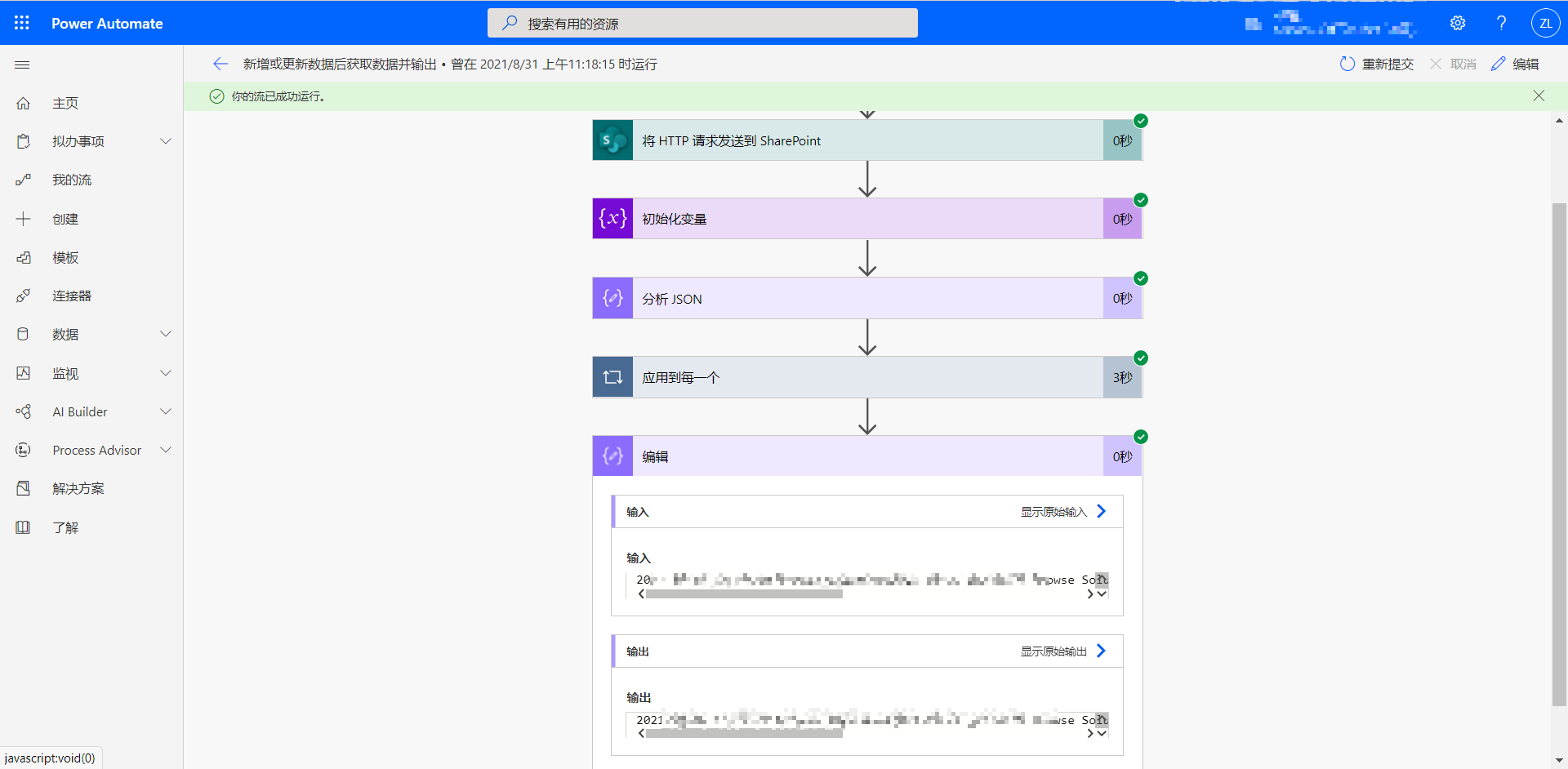Select the 解决方案 sidebar icon

coord(78,487)
